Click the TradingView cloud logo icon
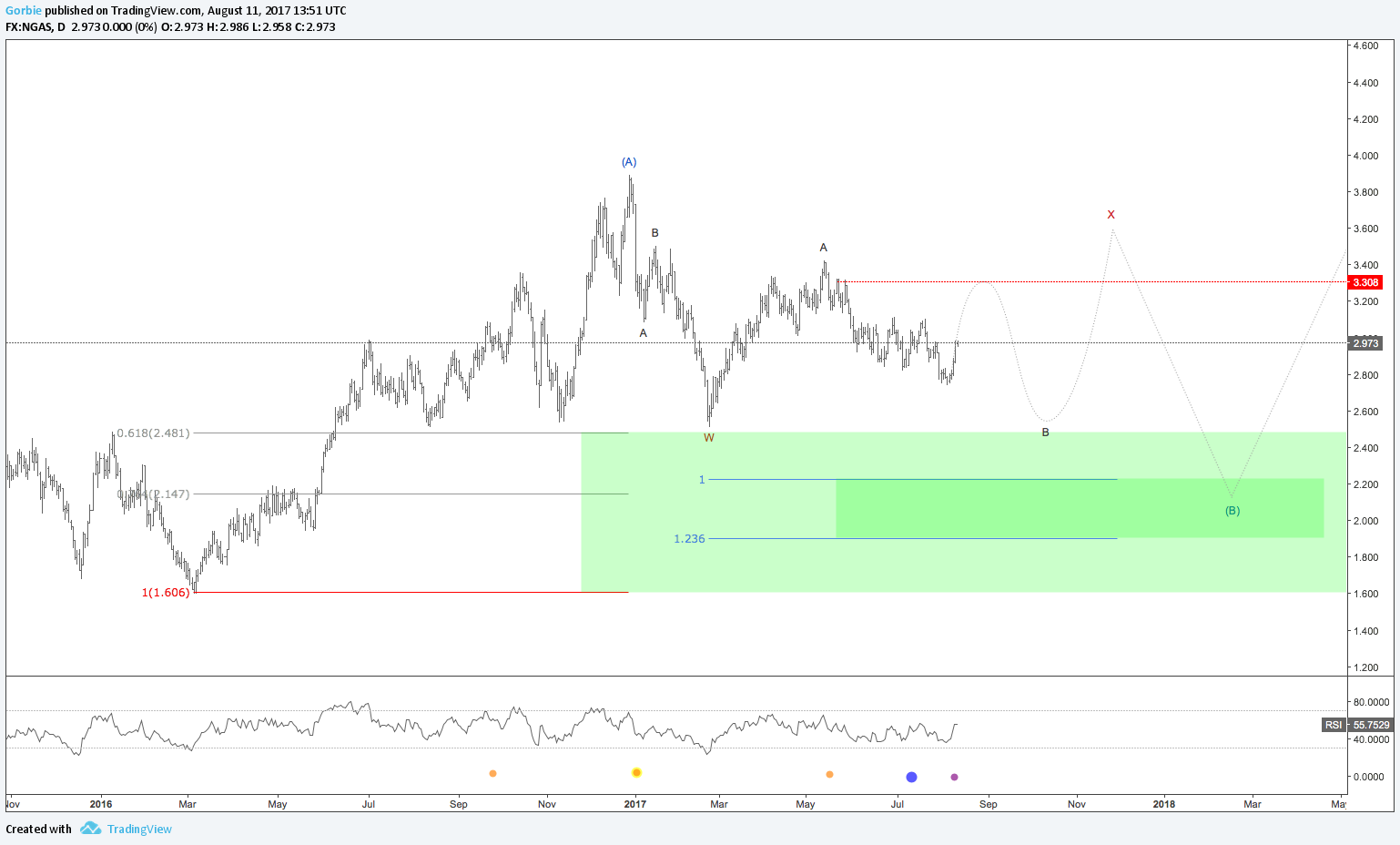The image size is (1400, 845). pos(90,829)
